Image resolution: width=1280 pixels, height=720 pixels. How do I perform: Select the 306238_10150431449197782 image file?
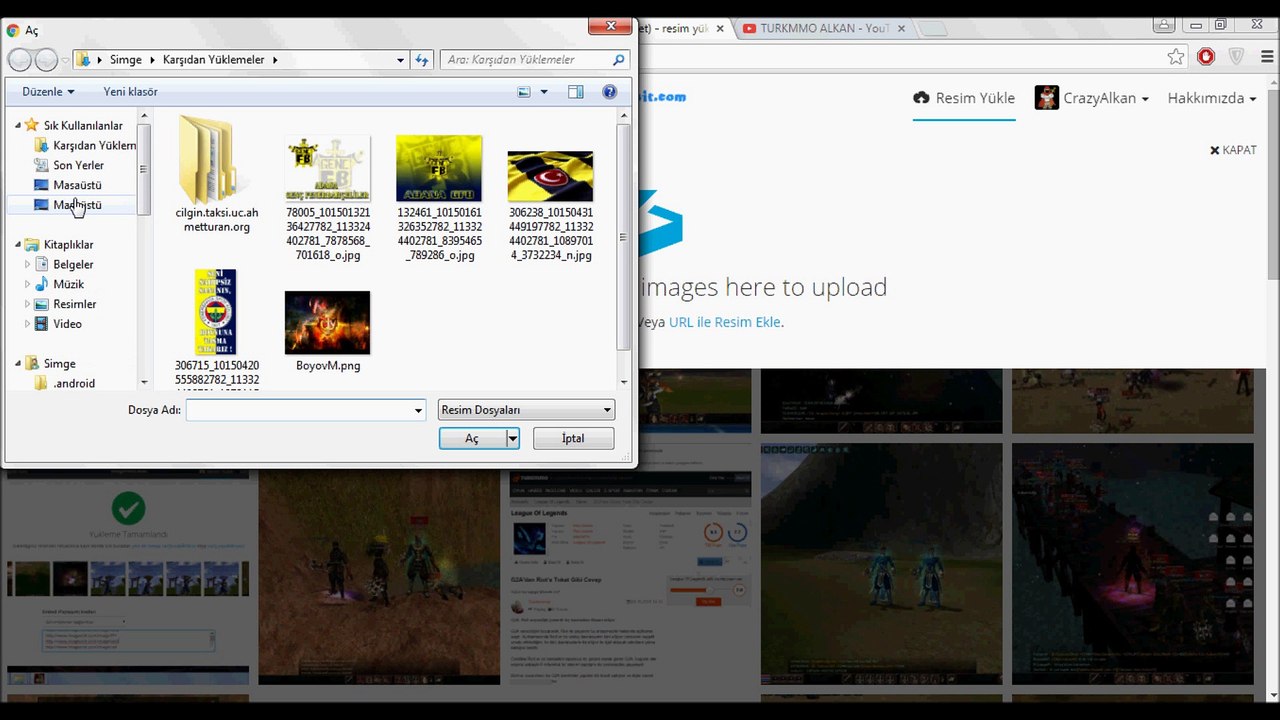pos(550,205)
